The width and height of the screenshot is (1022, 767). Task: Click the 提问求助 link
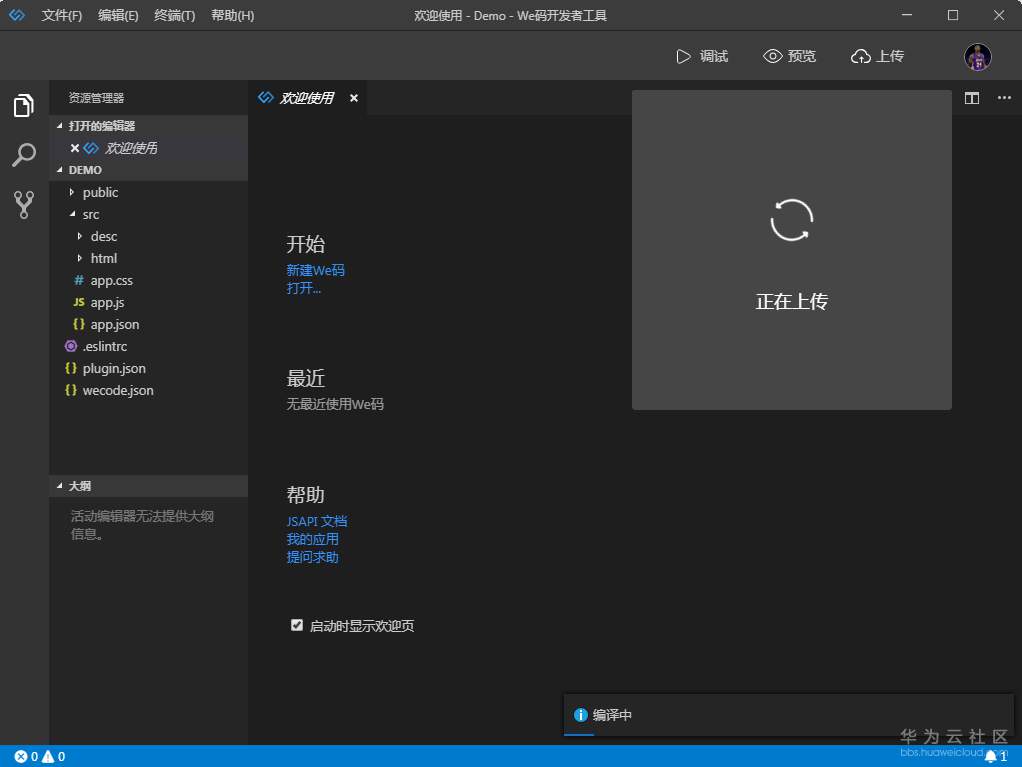(312, 557)
